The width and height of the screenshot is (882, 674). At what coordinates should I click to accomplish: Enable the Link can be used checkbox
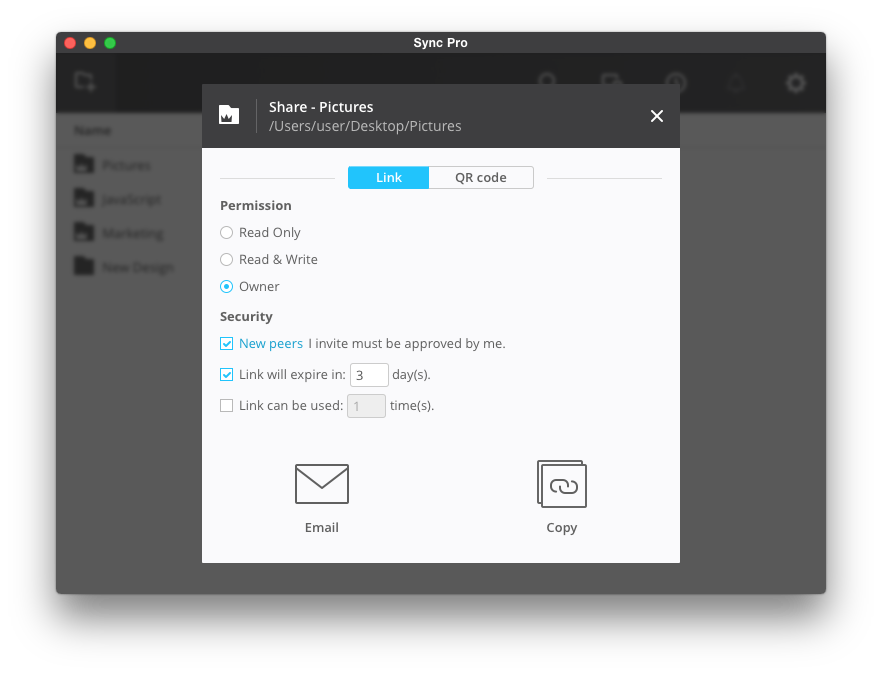(x=226, y=405)
